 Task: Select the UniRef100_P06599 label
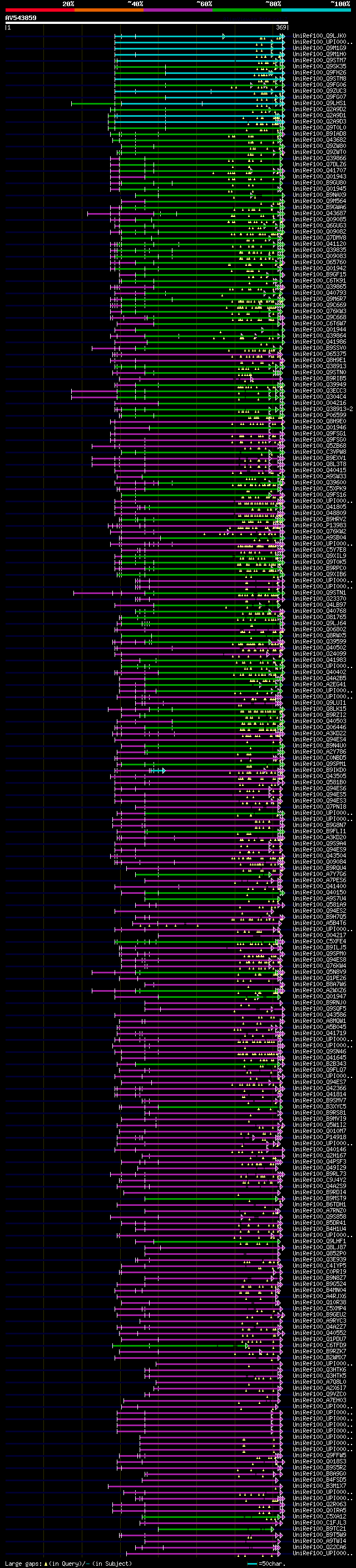tap(319, 415)
